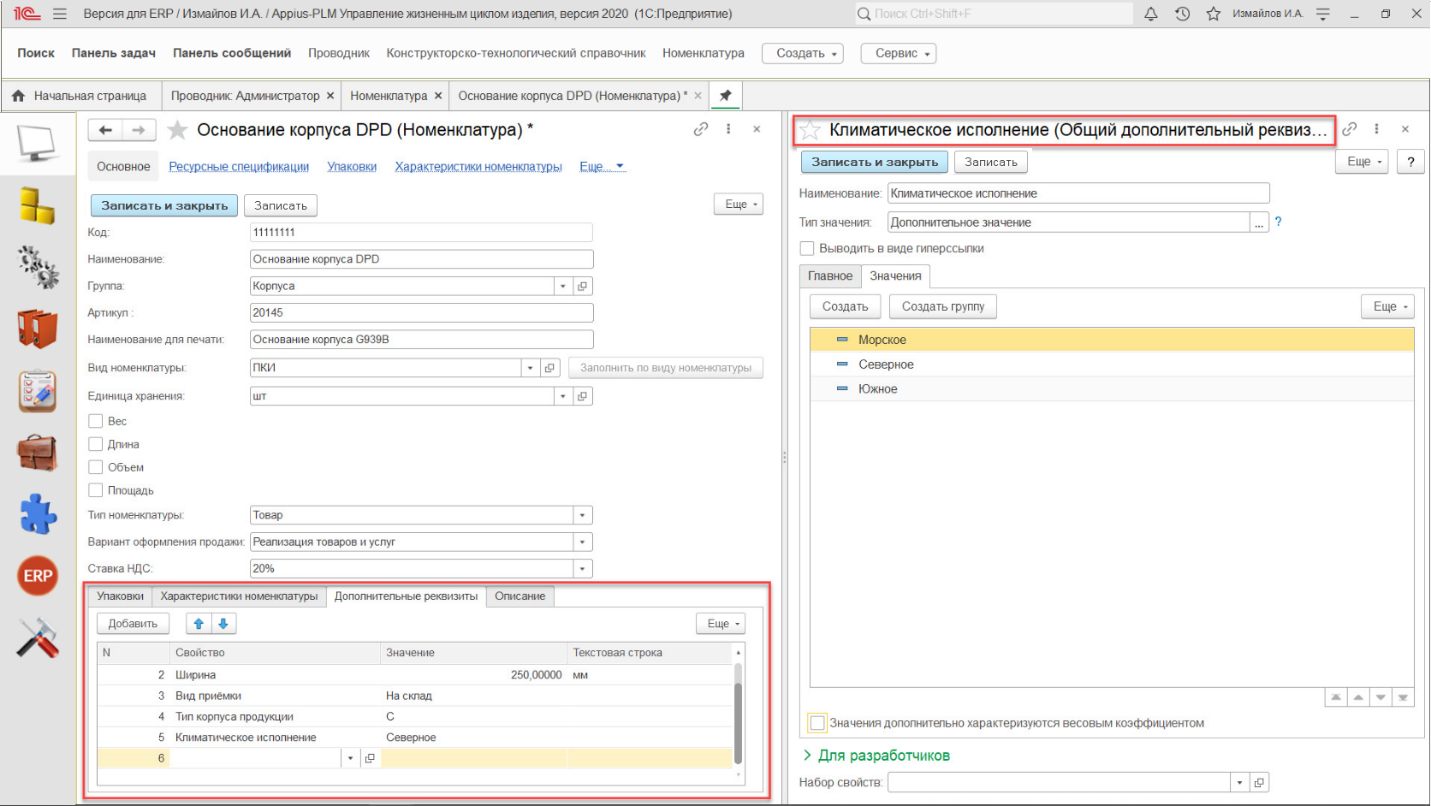Expand the Тип номенклатуры dropdown
The height and width of the screenshot is (806, 1431).
click(582, 515)
